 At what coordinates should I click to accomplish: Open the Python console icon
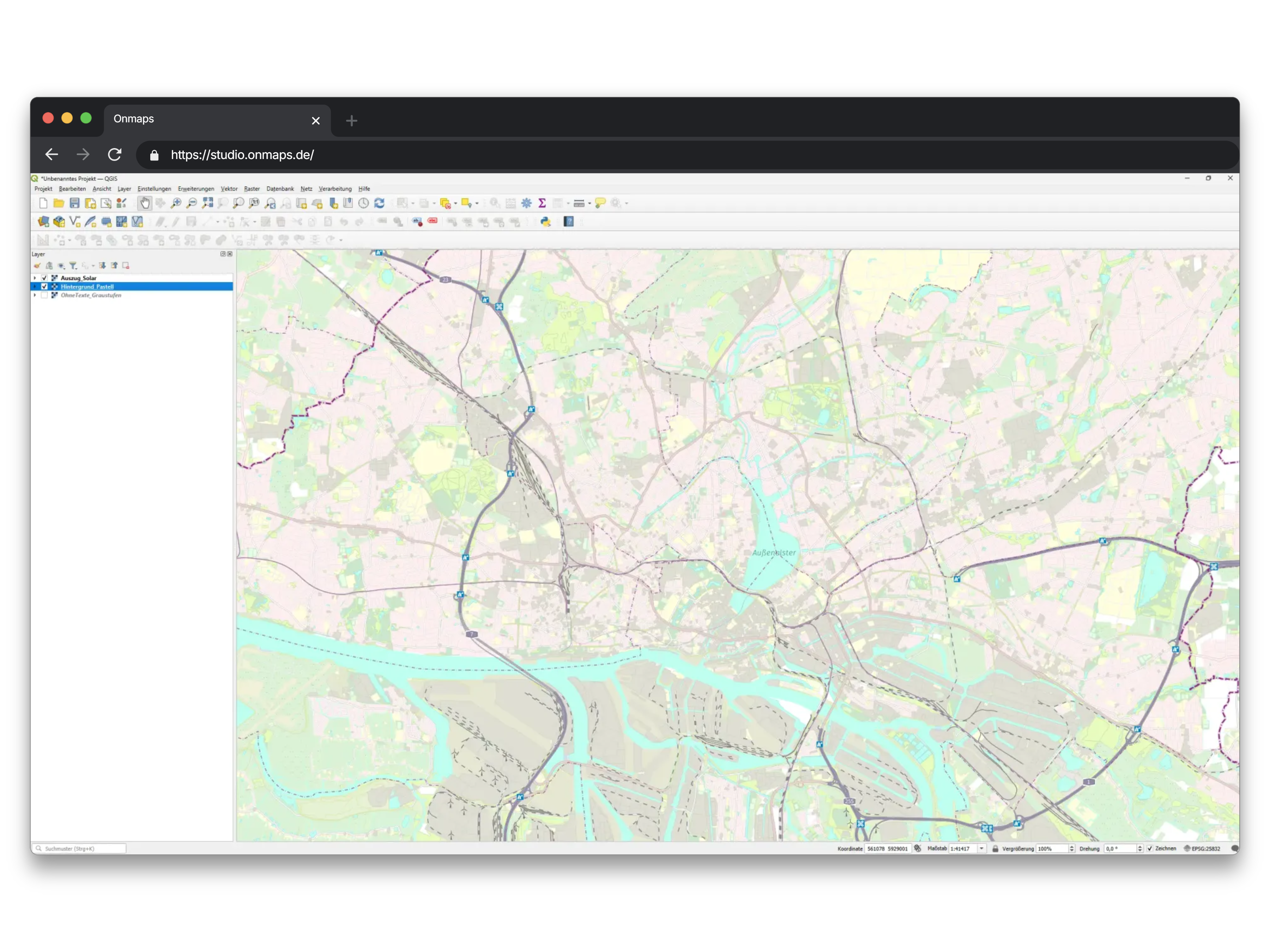(545, 221)
